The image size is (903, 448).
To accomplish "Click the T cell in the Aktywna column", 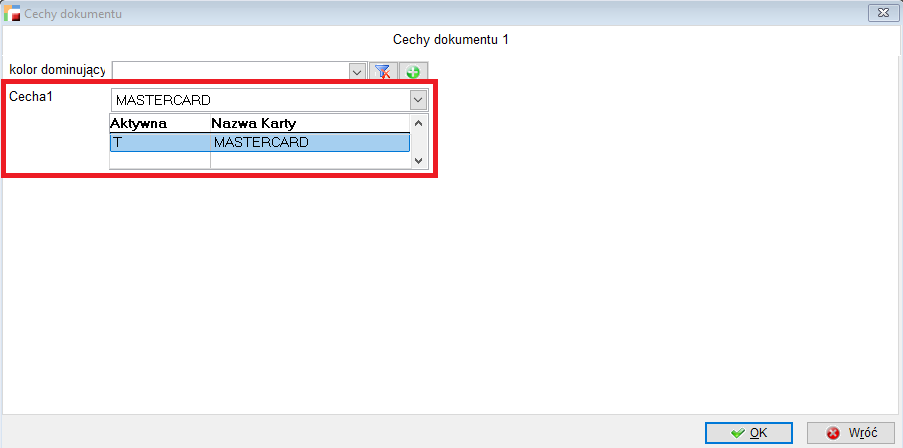I will click(160, 143).
